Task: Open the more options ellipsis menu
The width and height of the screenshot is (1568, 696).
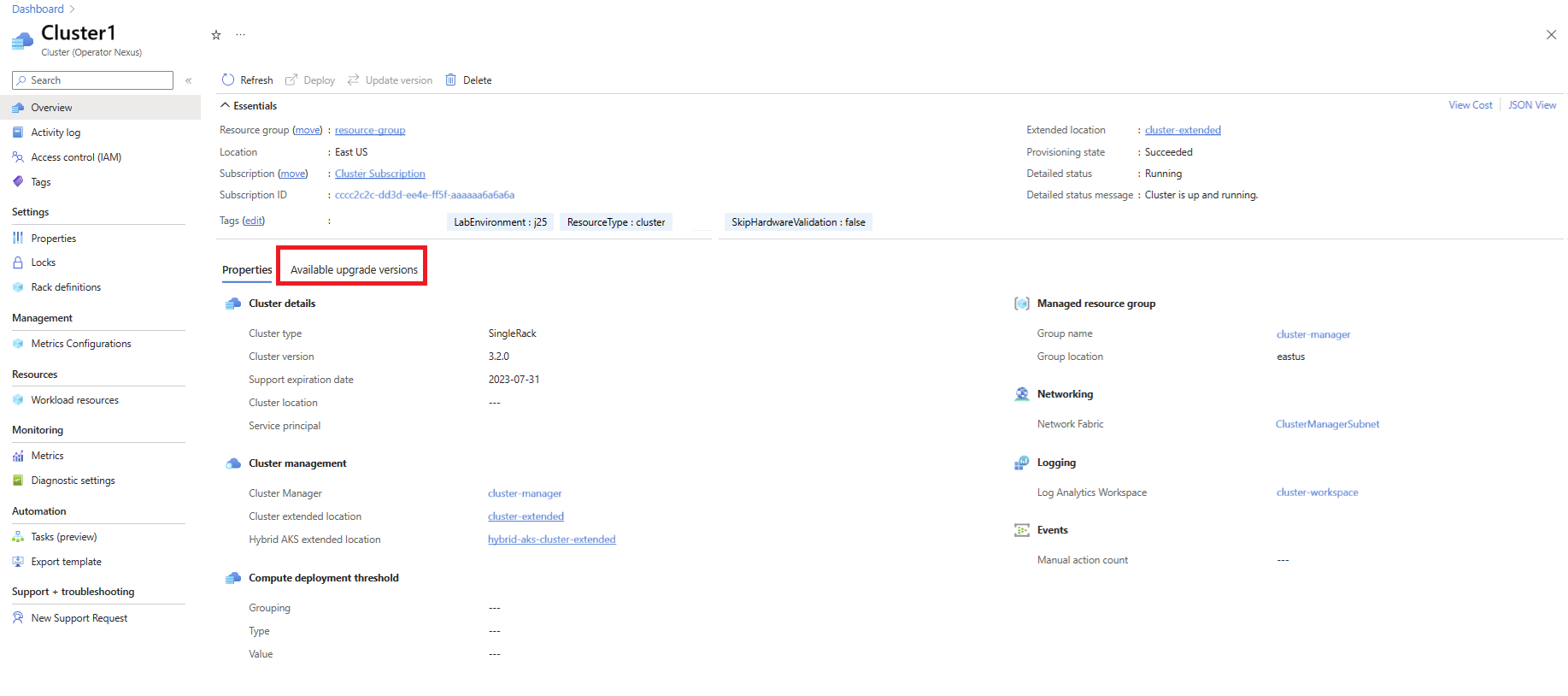Action: tap(241, 35)
